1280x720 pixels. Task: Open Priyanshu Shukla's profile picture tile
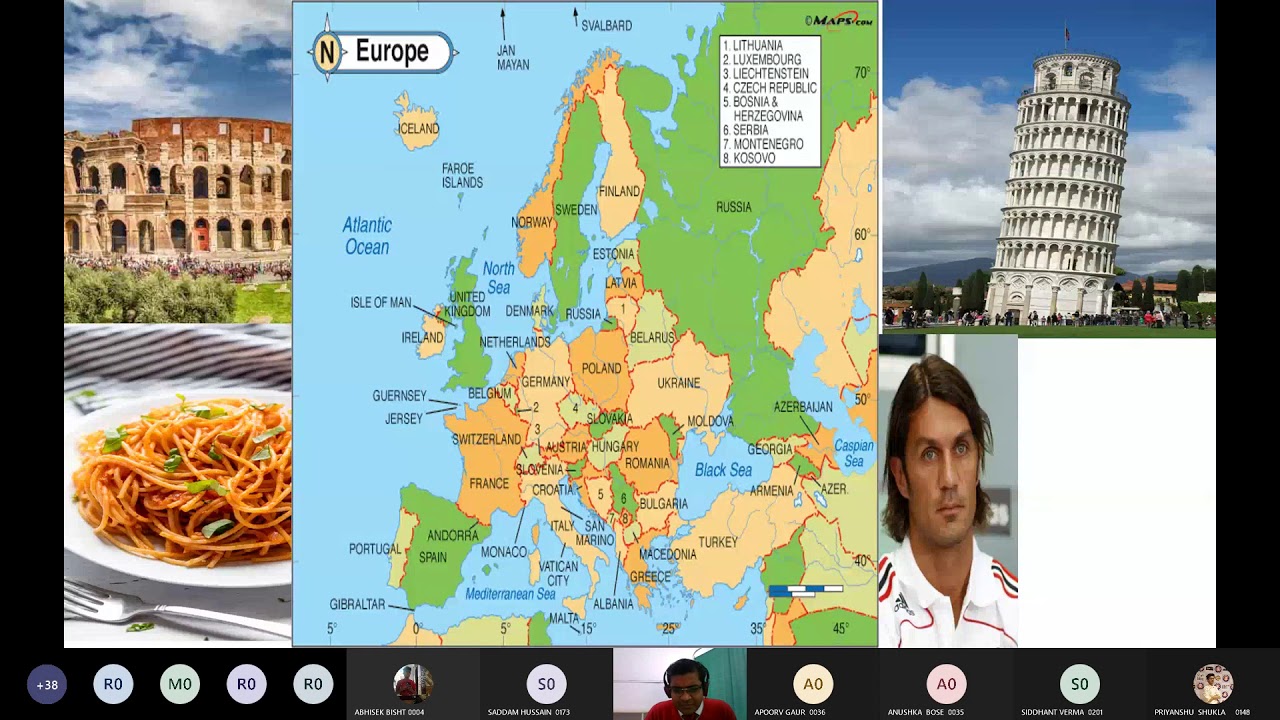1213,684
